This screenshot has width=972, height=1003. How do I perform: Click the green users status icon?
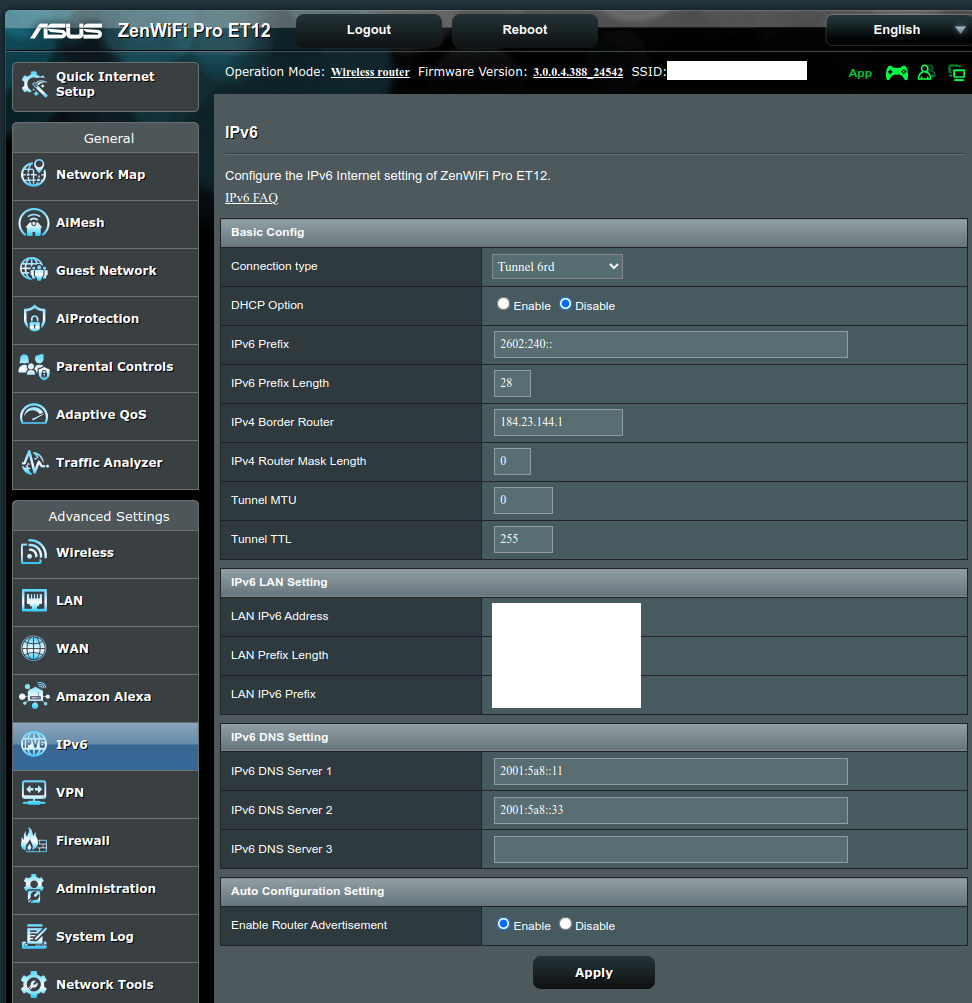point(926,73)
